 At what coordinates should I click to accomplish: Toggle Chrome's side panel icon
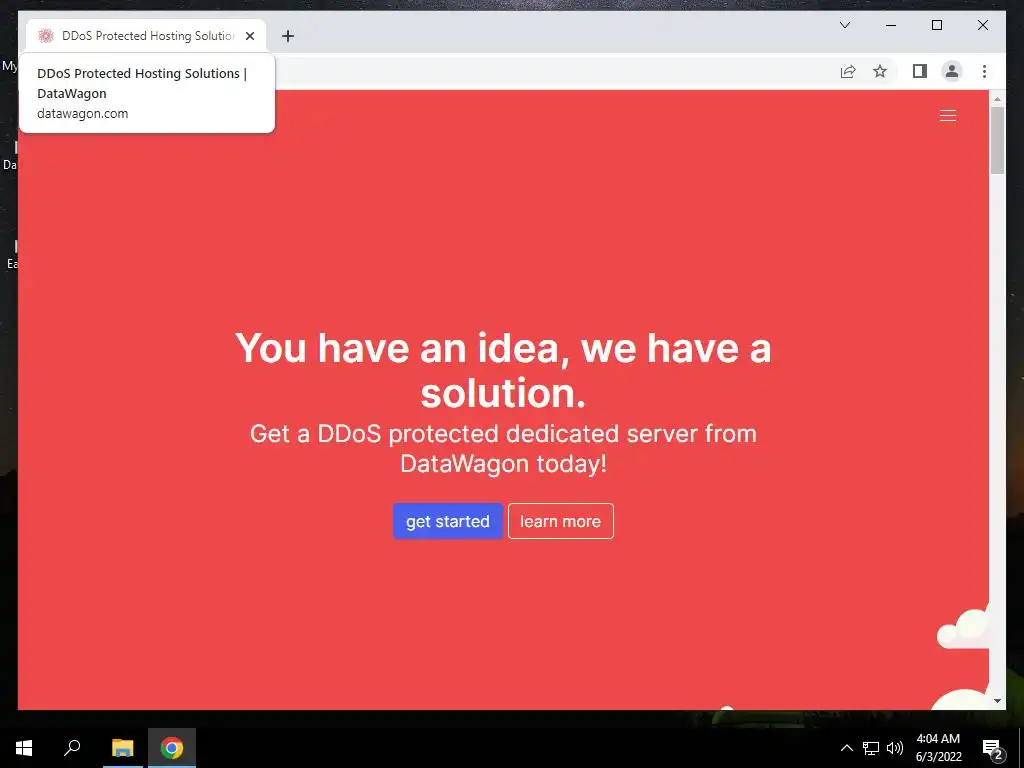[920, 71]
